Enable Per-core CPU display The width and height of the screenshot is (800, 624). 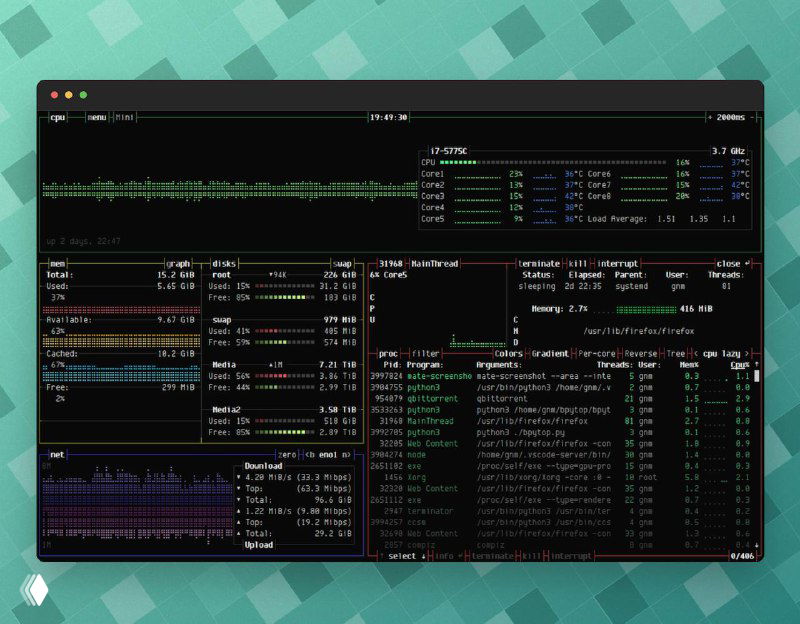click(598, 353)
